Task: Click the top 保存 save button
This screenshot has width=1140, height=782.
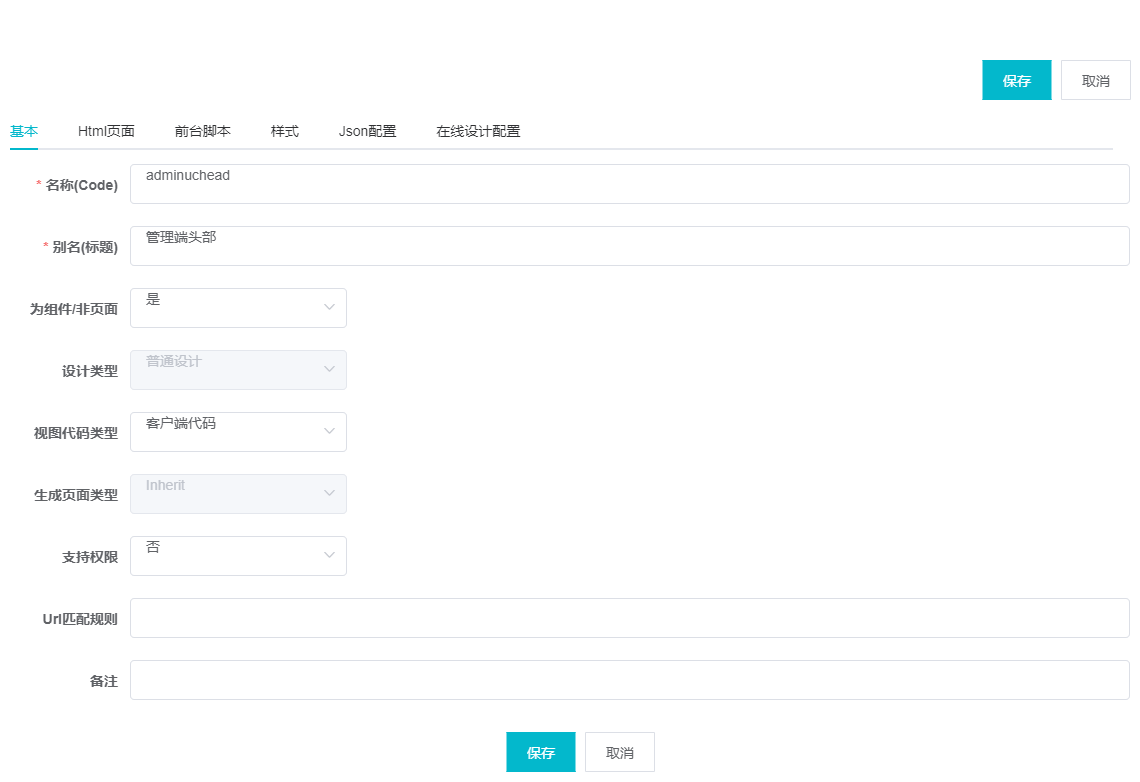Action: tap(1016, 80)
